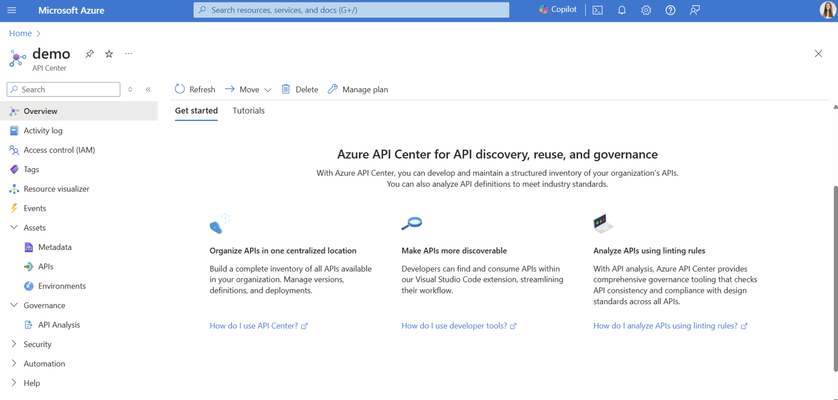Pin the demo resource to dashboard
Image resolution: width=838 pixels, height=400 pixels.
90,54
